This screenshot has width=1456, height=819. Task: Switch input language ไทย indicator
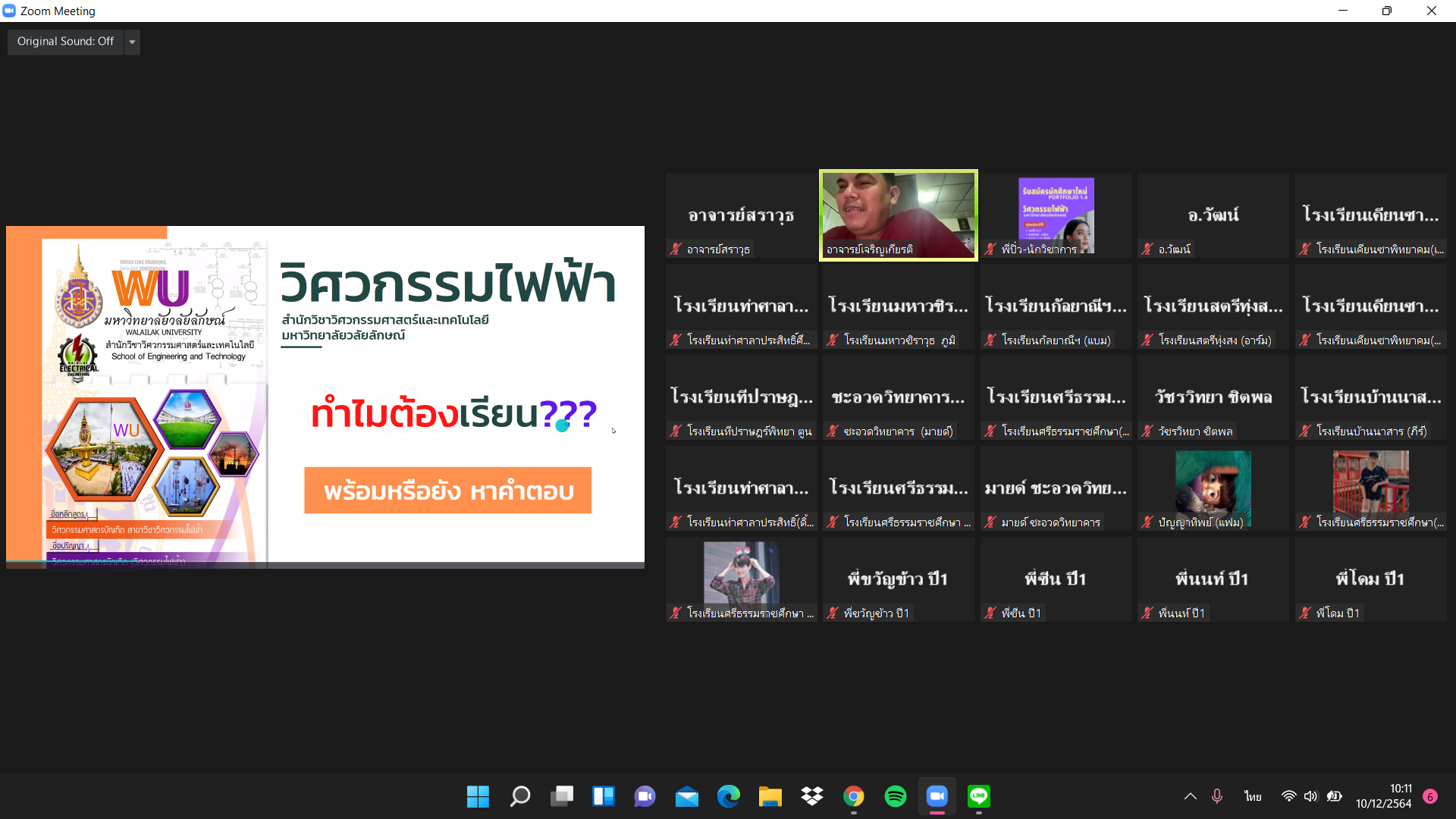click(x=1253, y=796)
